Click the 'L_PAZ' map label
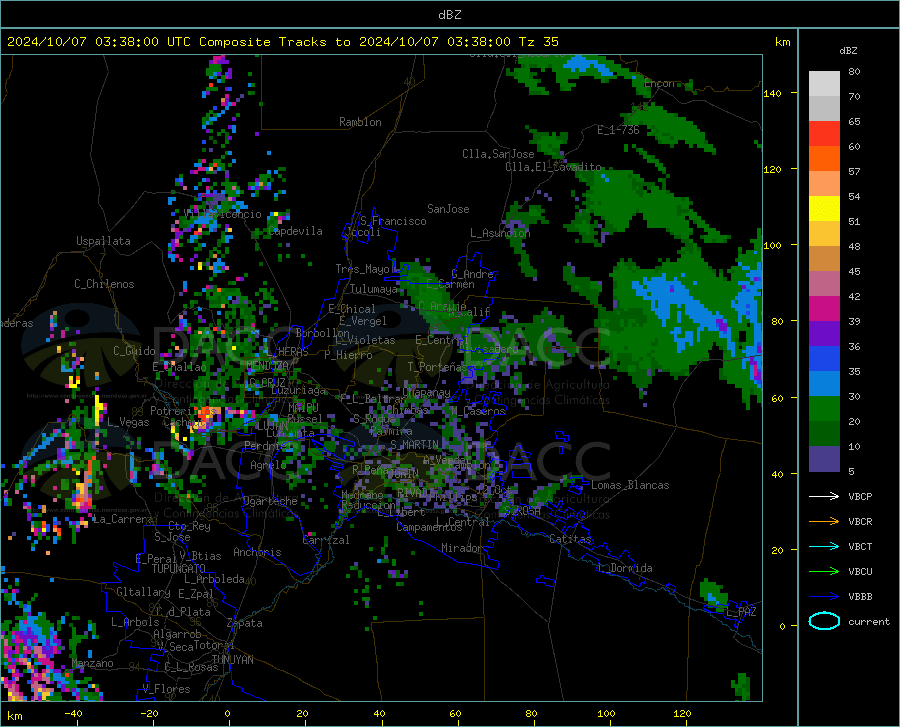Screen dimensions: 900x727 [741, 612]
